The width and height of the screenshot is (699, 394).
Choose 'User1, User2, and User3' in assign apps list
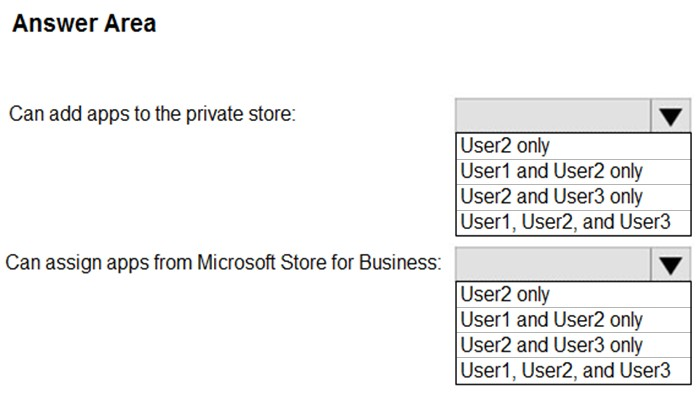573,371
